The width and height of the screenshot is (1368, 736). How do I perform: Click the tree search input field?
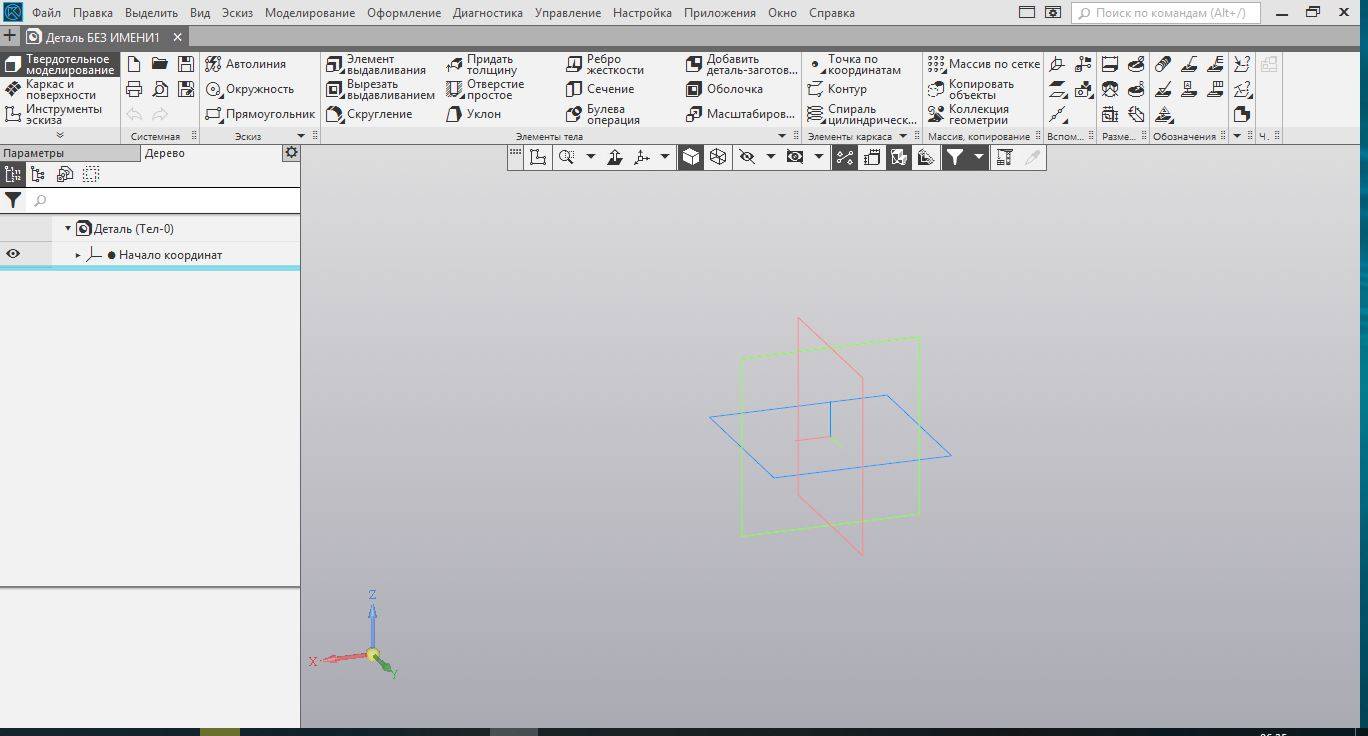tap(164, 201)
